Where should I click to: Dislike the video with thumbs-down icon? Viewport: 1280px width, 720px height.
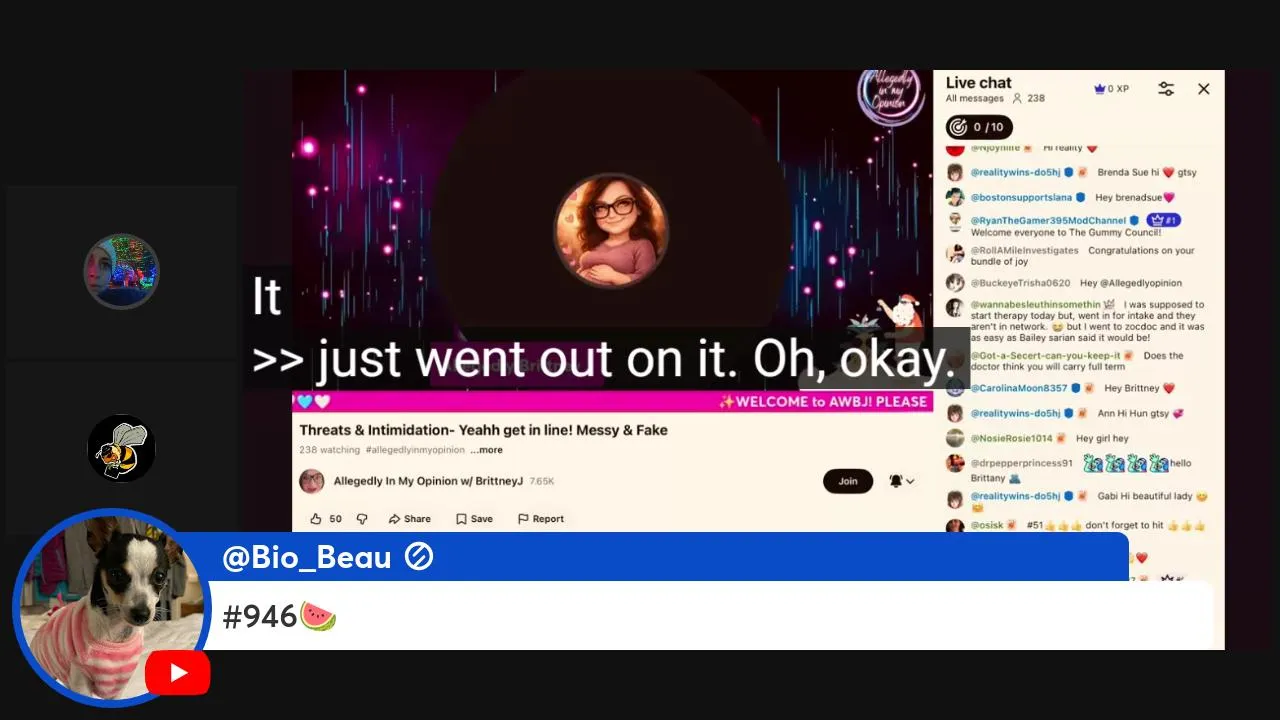click(x=362, y=519)
